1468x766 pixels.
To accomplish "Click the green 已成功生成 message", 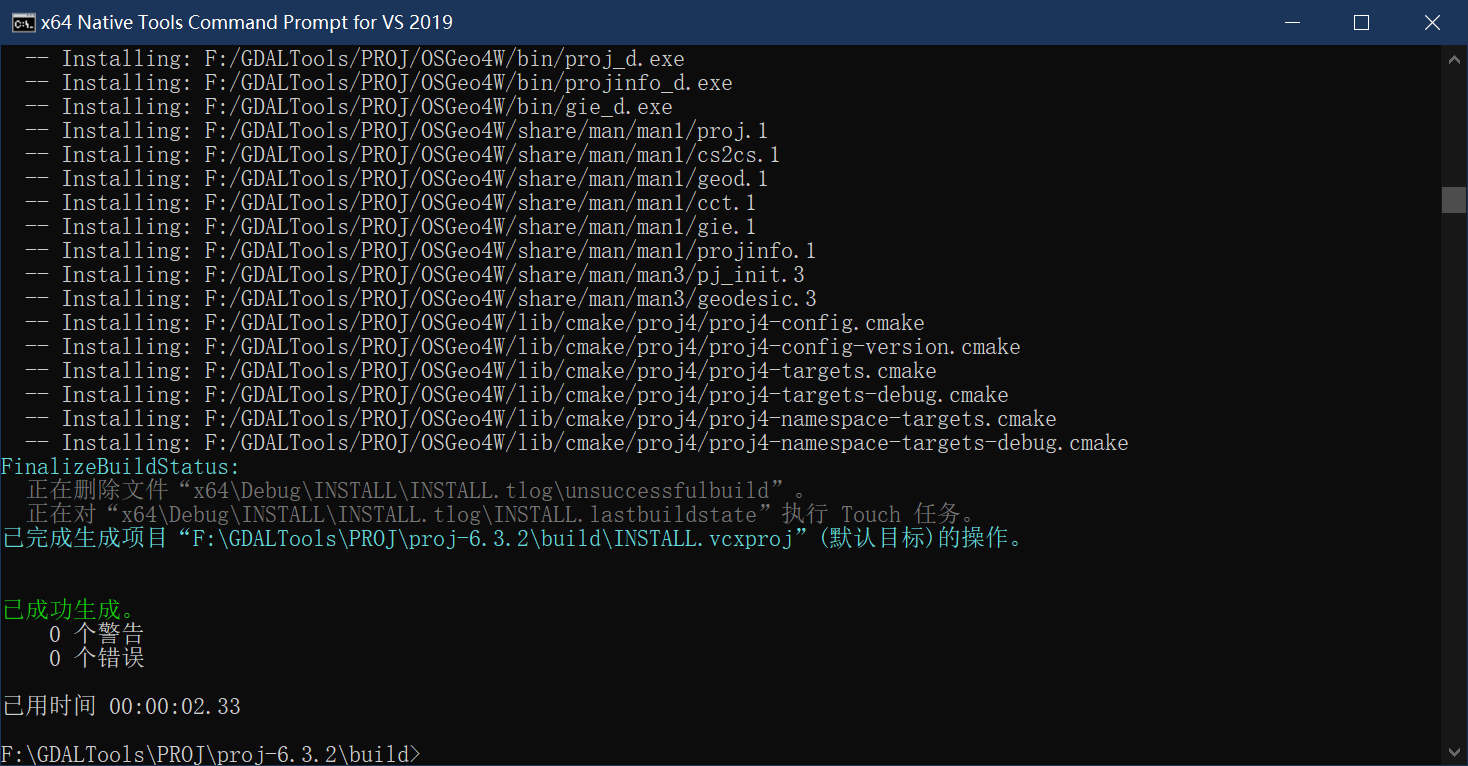I will tap(69, 610).
